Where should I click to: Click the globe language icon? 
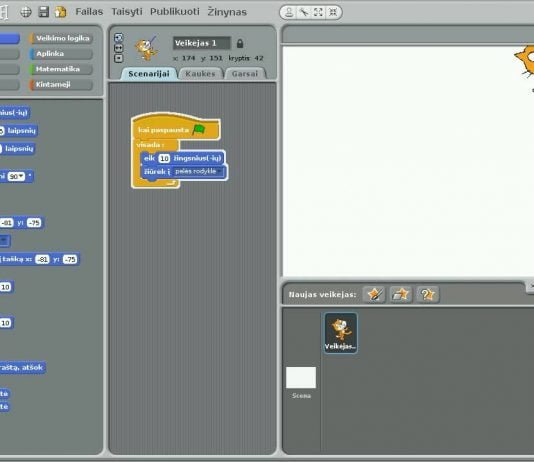(26, 12)
